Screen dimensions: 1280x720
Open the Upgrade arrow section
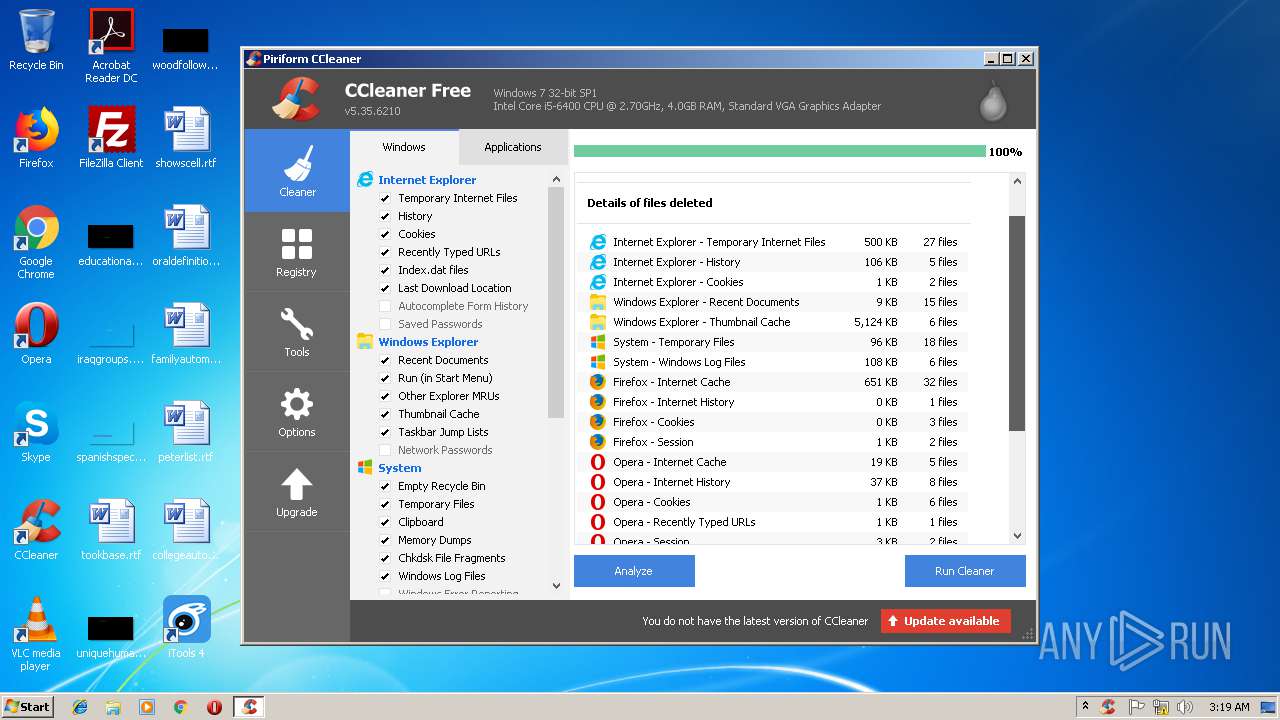(297, 485)
